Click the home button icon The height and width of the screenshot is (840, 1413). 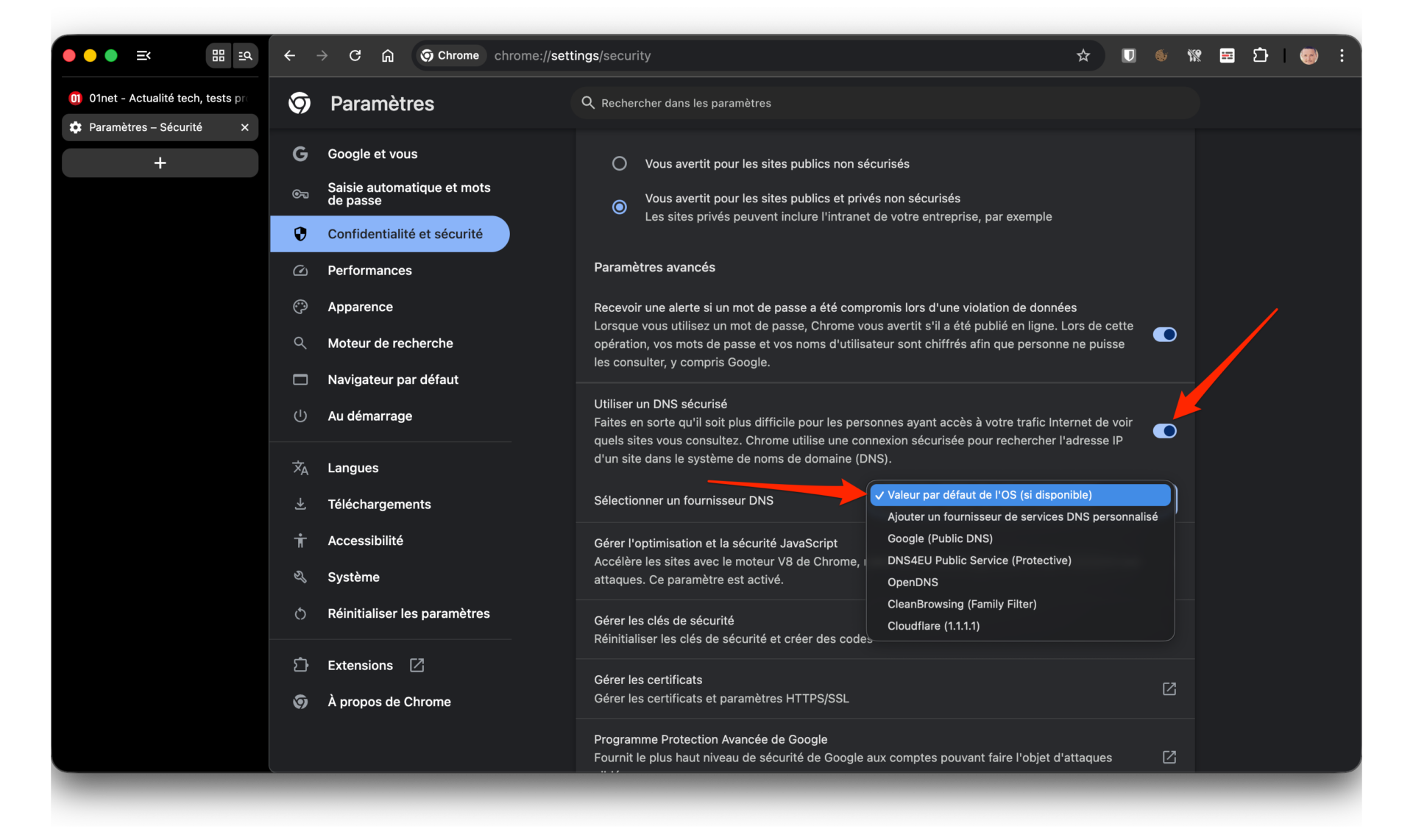tap(388, 56)
